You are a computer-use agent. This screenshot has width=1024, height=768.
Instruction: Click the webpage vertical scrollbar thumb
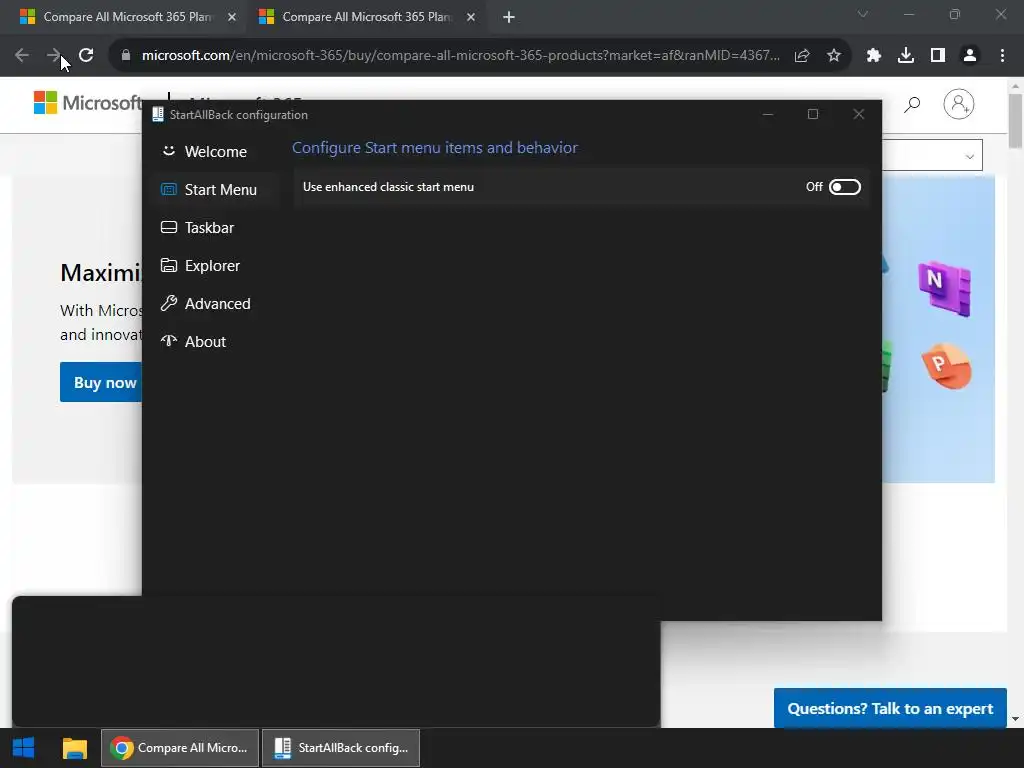point(1015,121)
